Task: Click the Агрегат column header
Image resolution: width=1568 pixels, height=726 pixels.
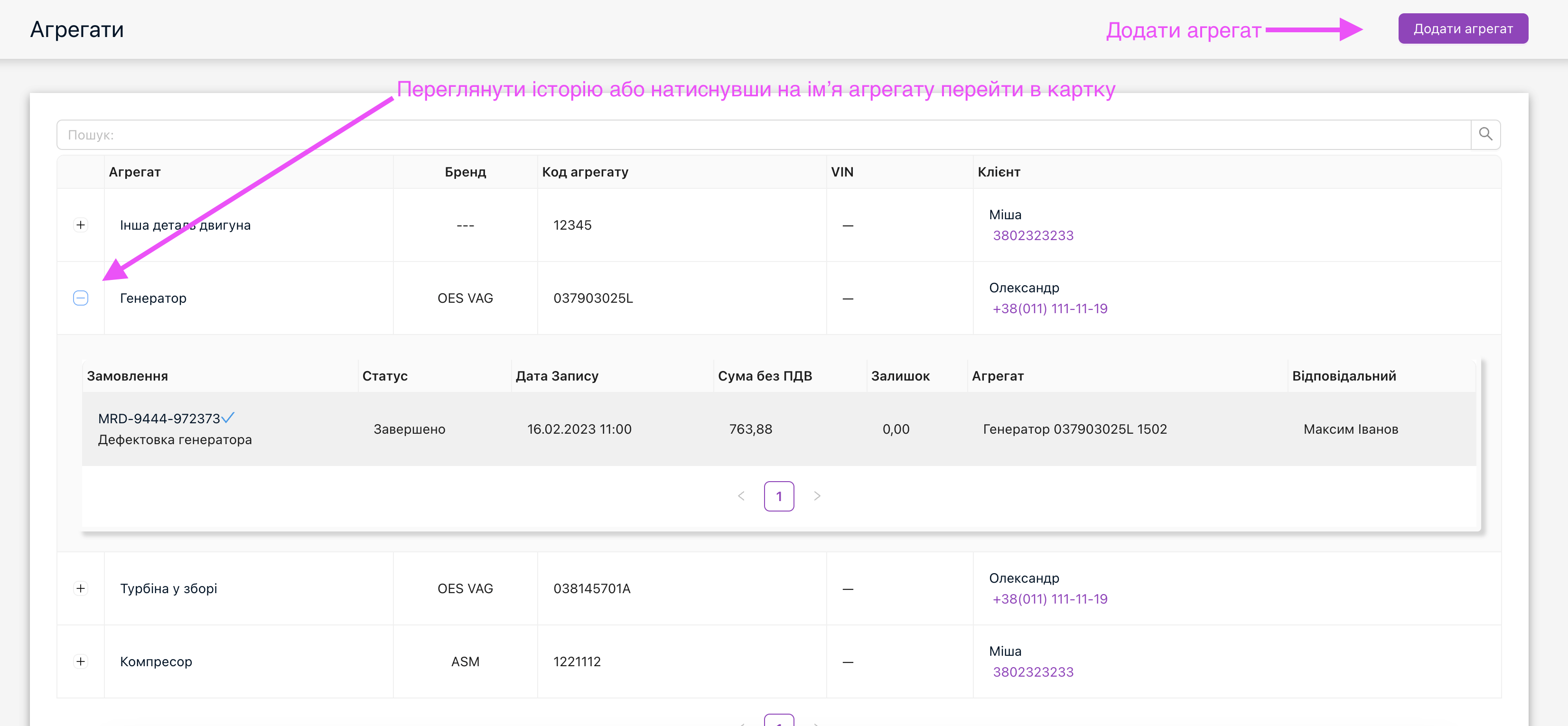Action: [135, 172]
